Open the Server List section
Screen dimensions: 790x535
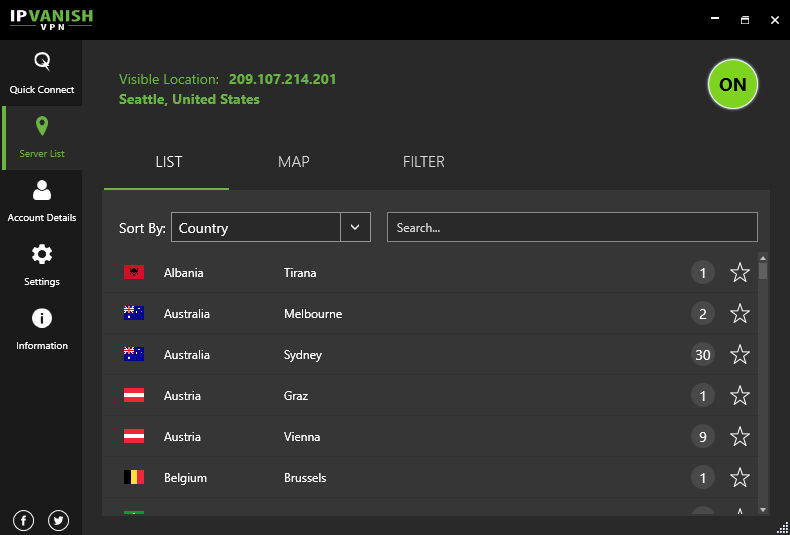click(x=41, y=137)
